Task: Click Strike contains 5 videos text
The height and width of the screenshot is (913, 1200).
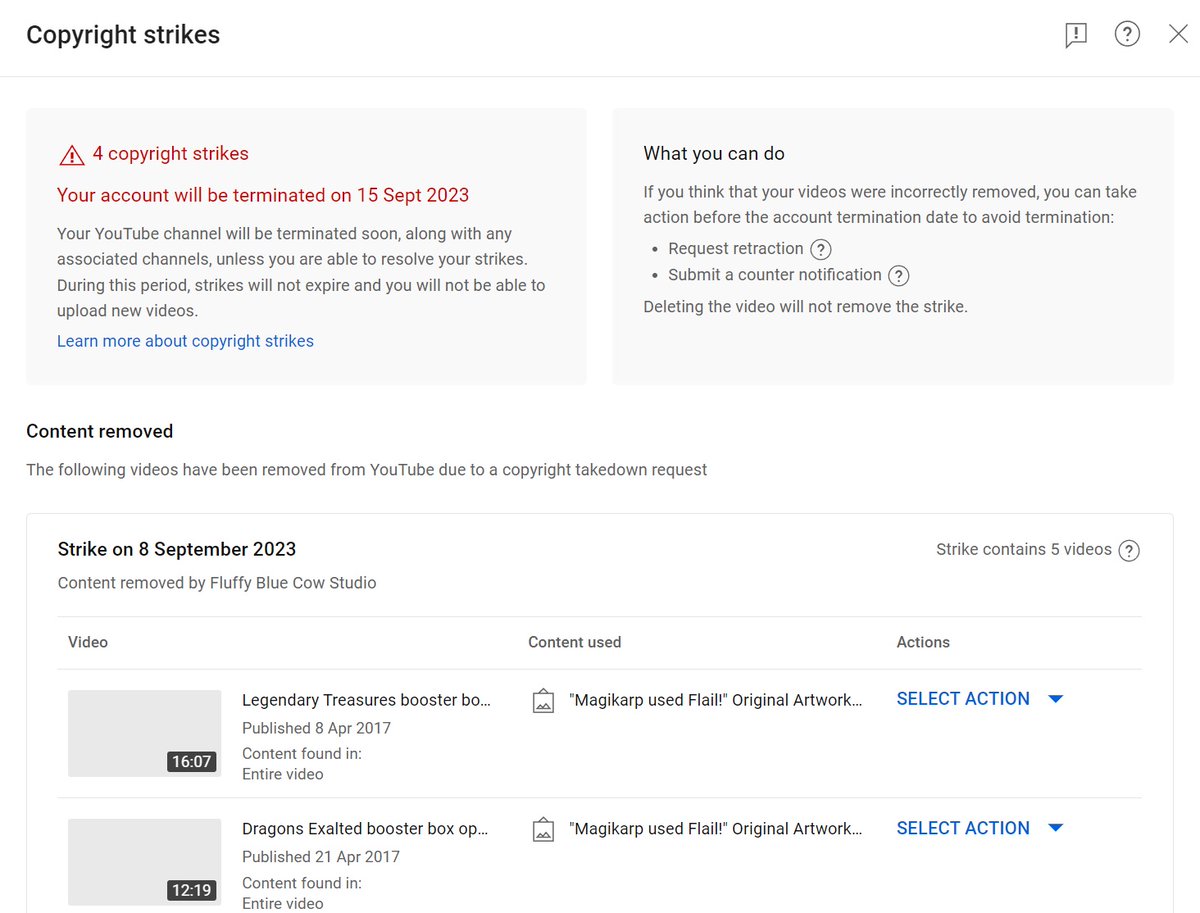Action: point(1024,549)
